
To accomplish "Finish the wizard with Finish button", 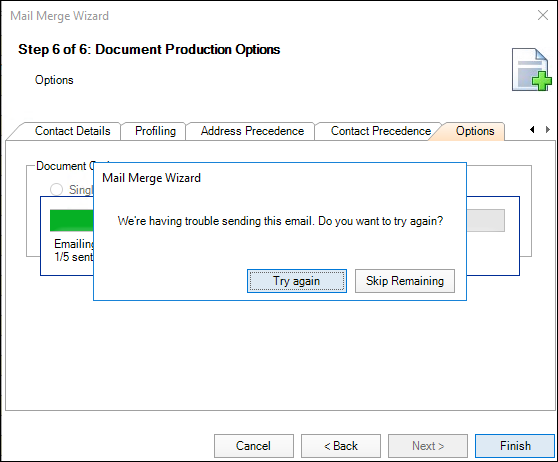I will coord(515,446).
